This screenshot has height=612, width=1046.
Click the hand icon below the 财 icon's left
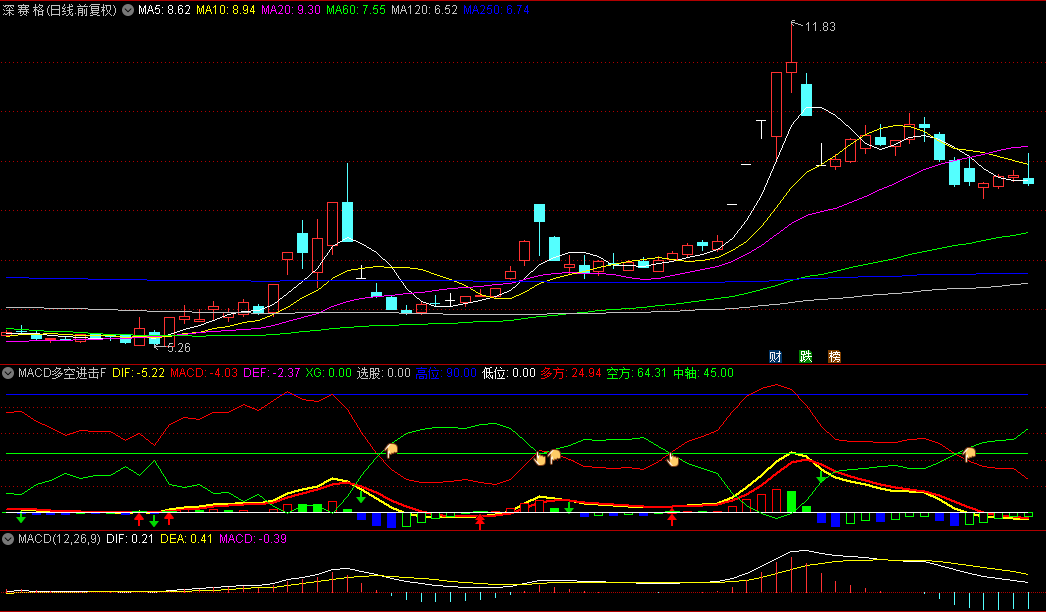(673, 460)
